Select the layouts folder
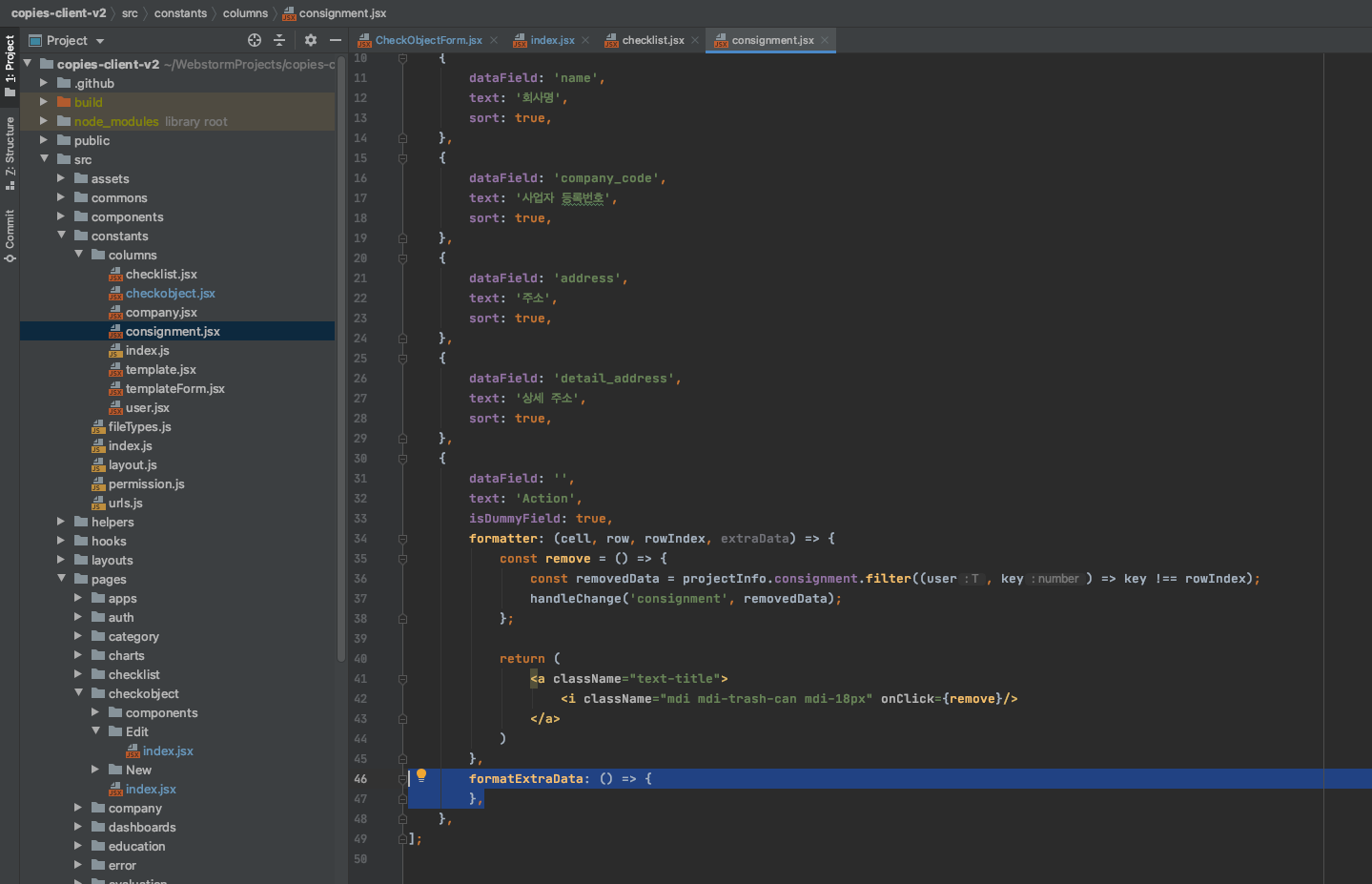 point(112,560)
